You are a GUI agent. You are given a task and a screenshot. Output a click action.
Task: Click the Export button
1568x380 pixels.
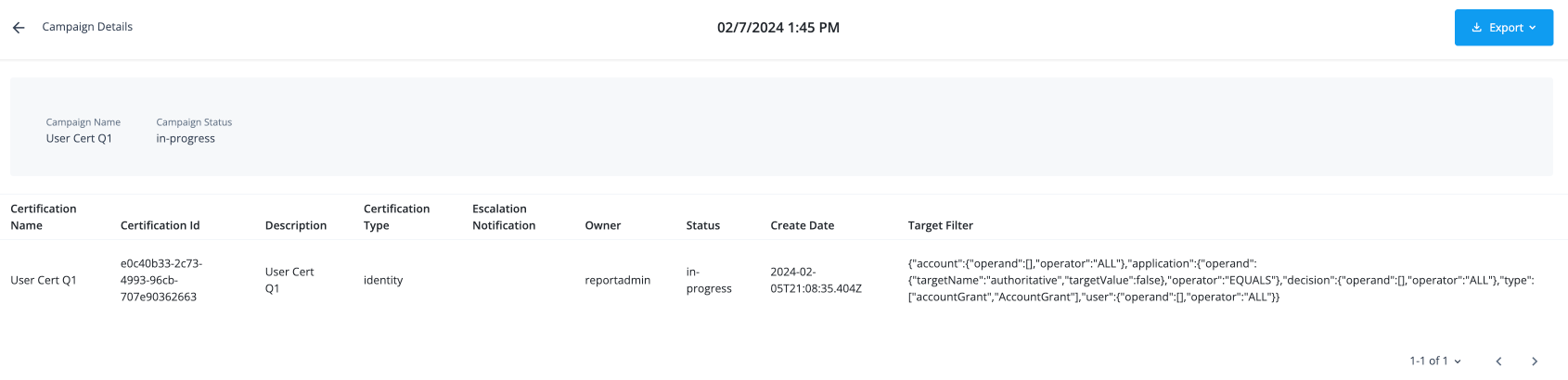pyautogui.click(x=1503, y=28)
